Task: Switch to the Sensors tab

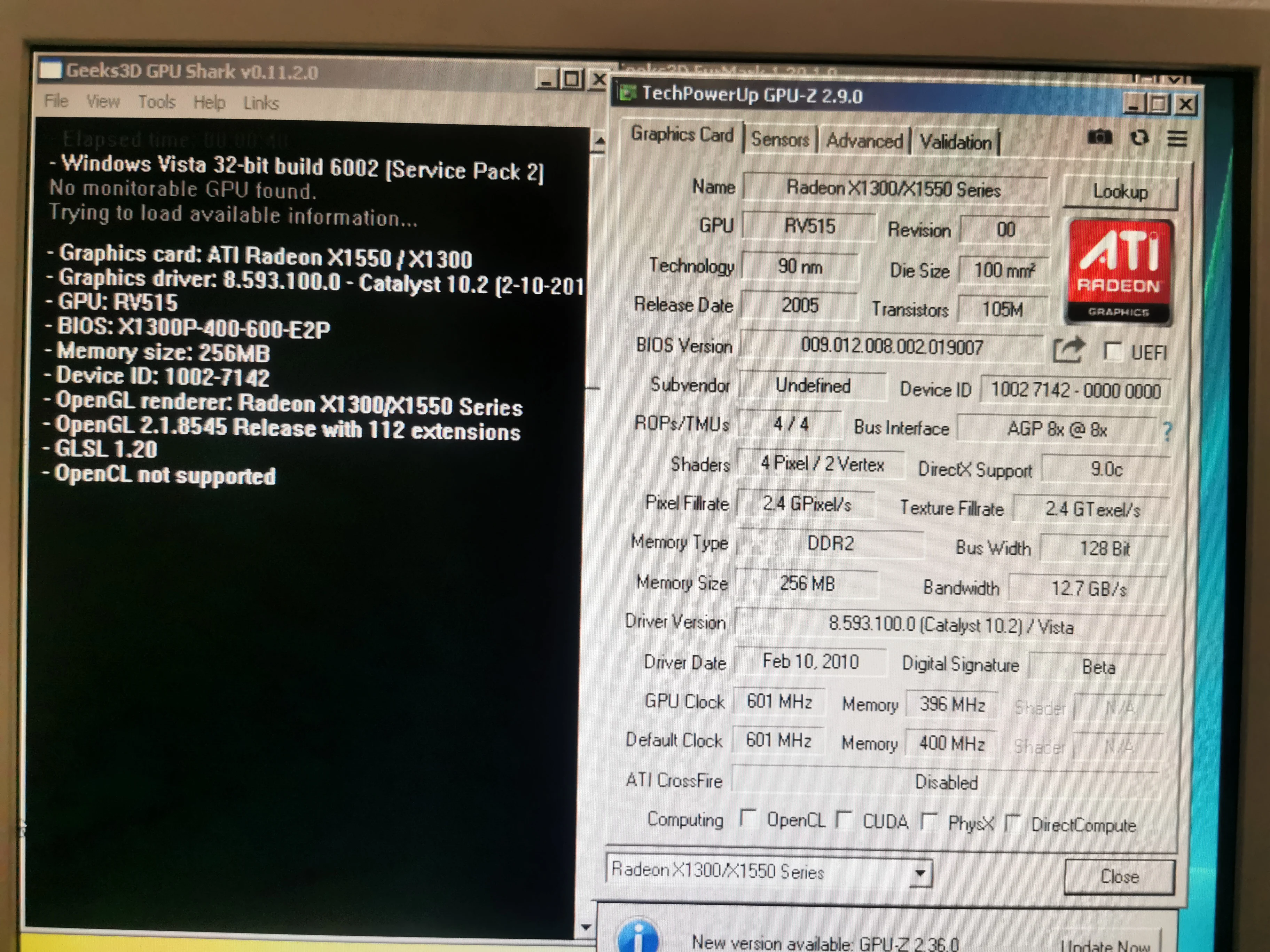Action: [x=781, y=140]
